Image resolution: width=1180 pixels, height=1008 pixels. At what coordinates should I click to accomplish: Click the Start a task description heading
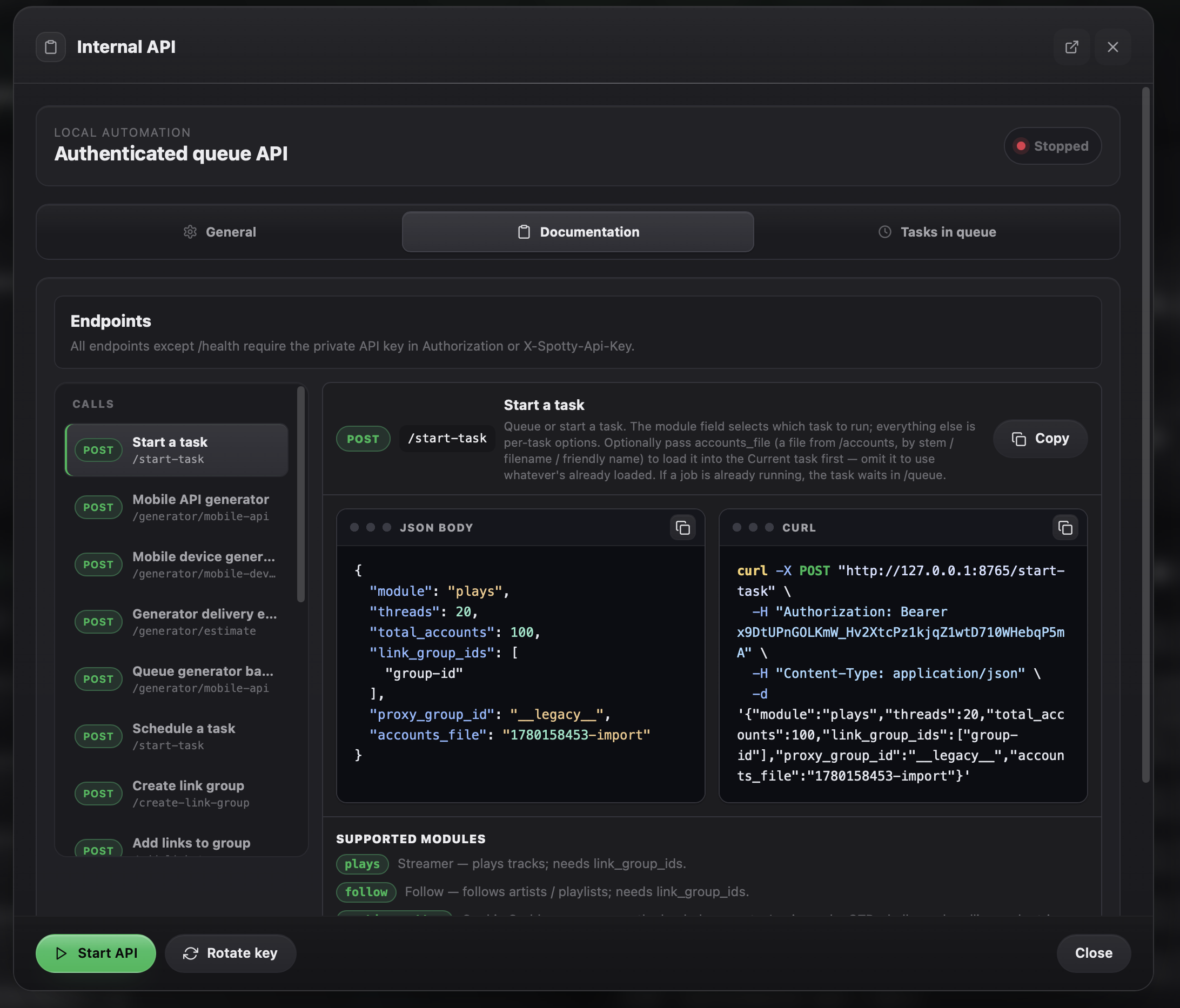tap(544, 405)
